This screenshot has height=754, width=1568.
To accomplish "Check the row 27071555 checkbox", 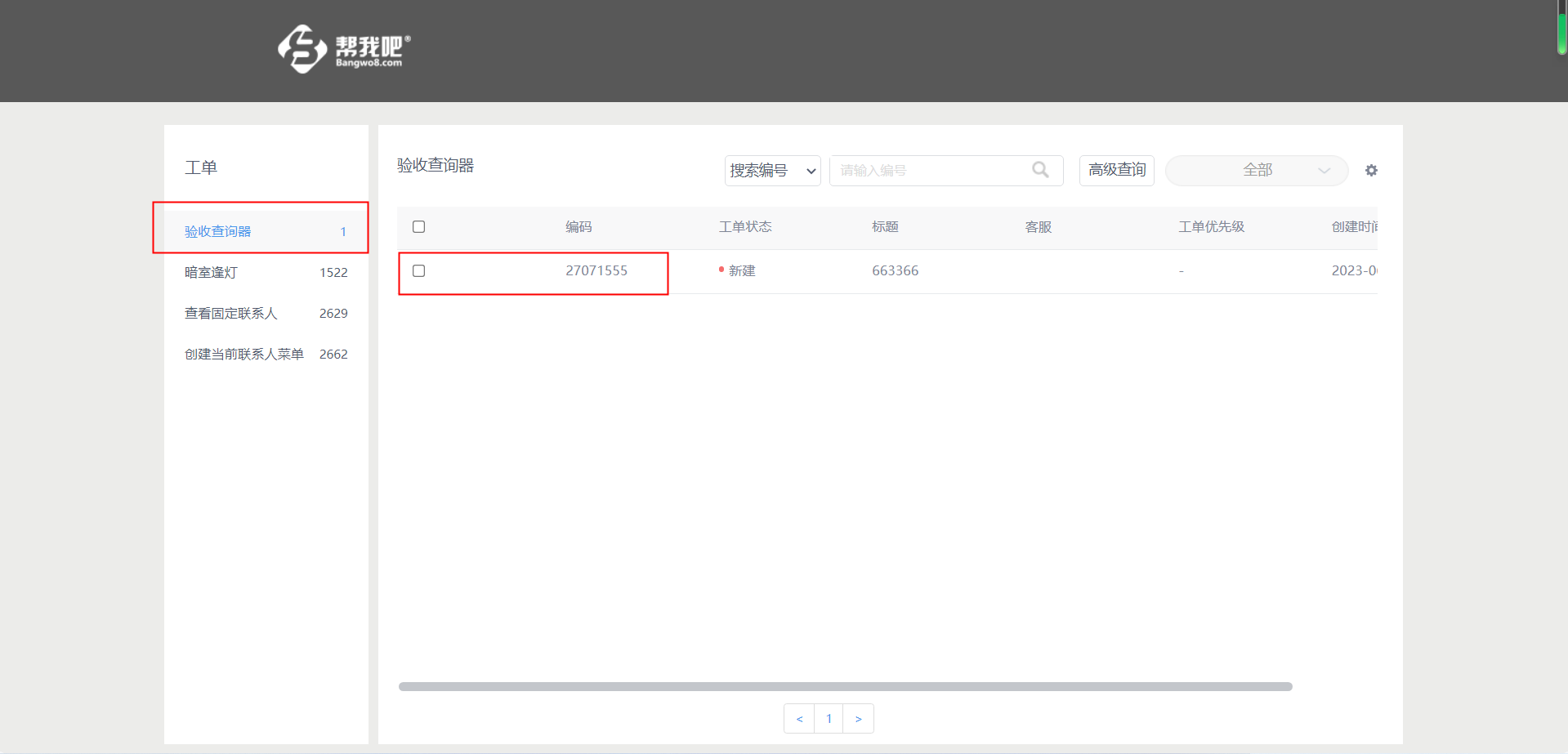I will pyautogui.click(x=419, y=270).
